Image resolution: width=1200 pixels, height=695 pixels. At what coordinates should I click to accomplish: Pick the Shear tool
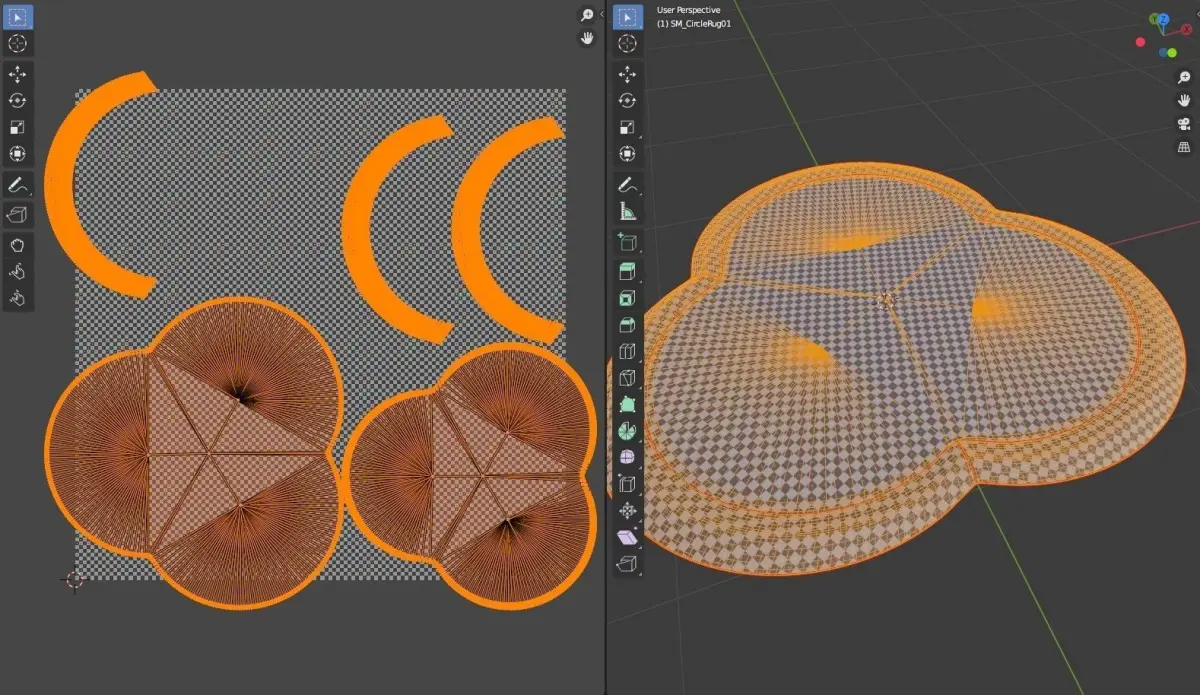[x=627, y=538]
